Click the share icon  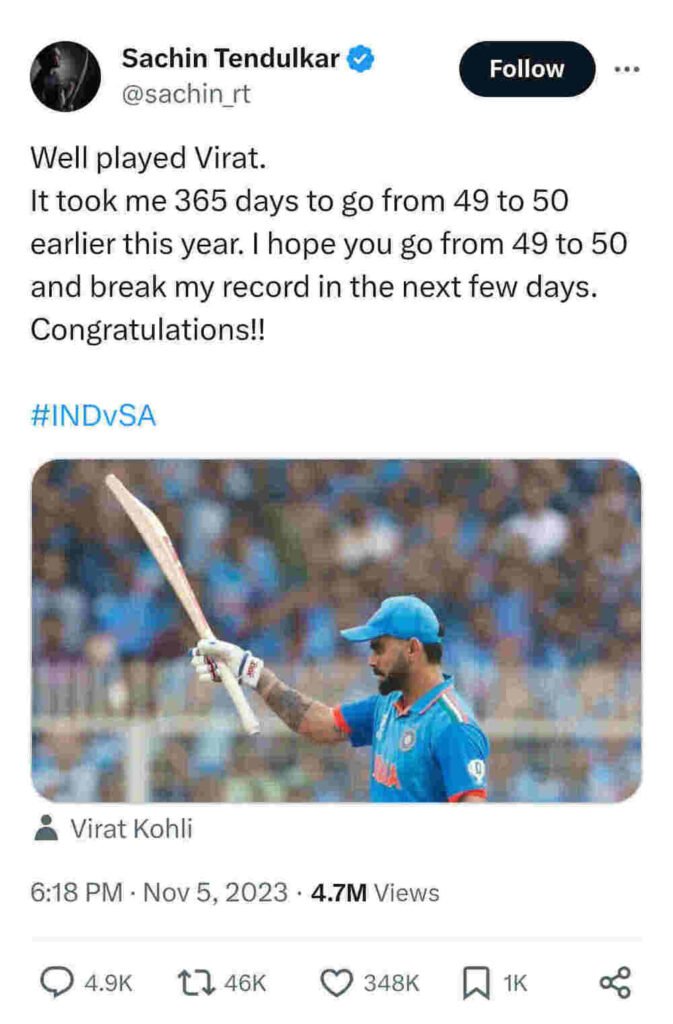tap(615, 982)
